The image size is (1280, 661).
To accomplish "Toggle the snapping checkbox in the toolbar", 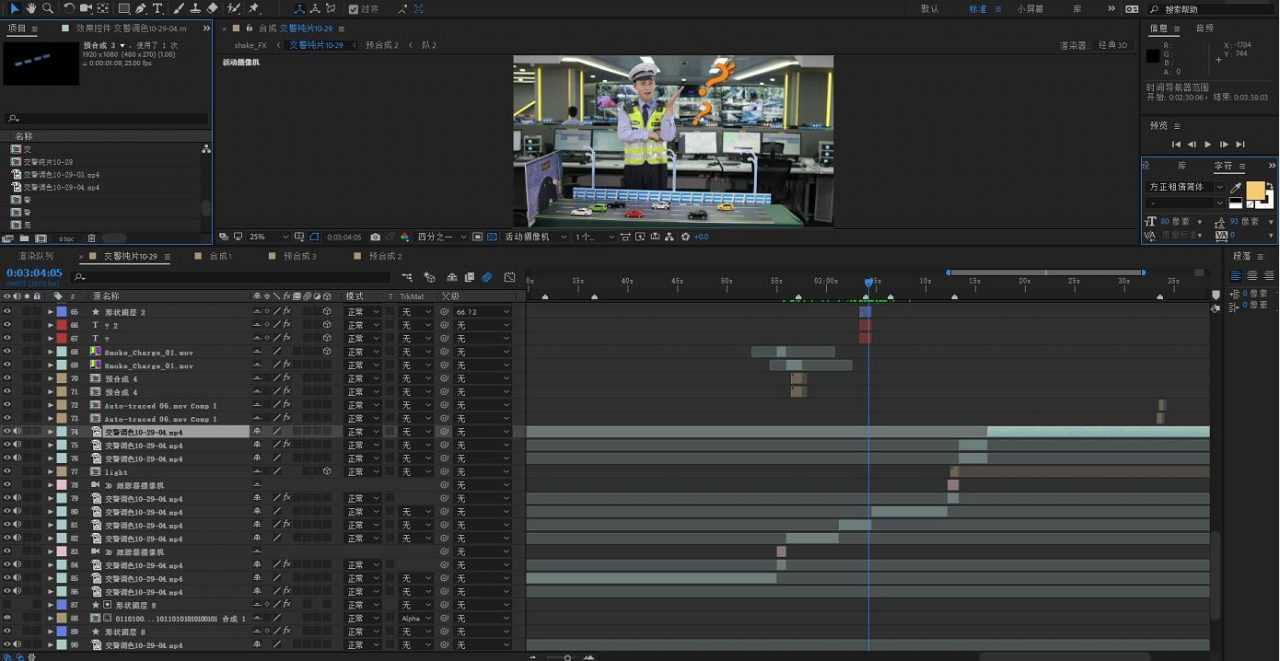I will [x=353, y=9].
